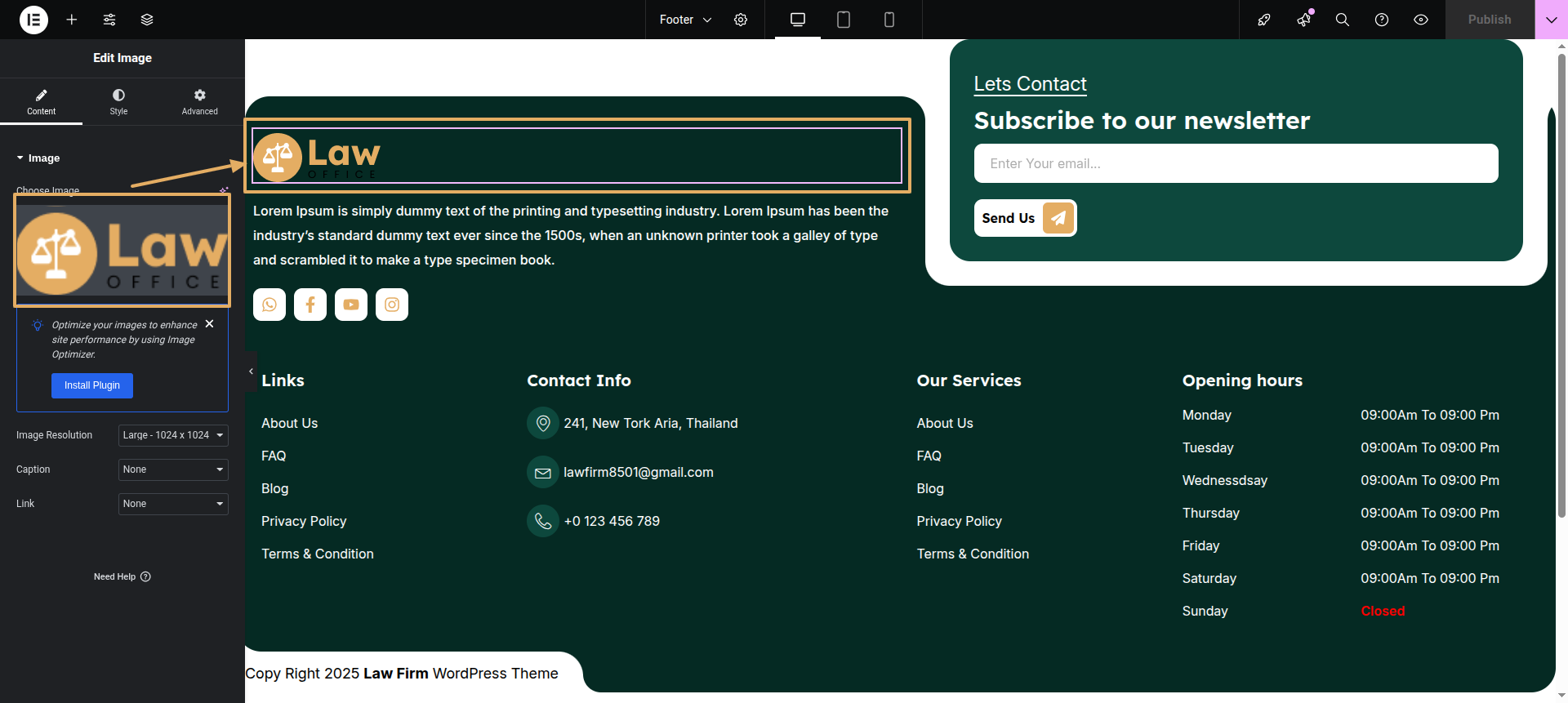Switch to mobile responsive view

[889, 20]
